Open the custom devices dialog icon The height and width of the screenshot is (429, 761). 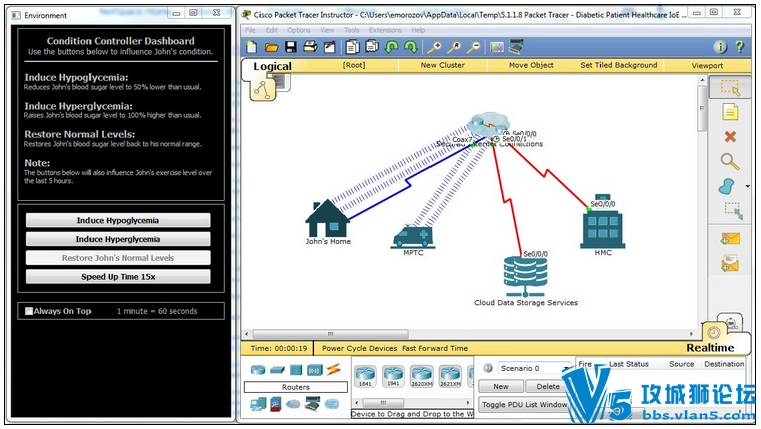[516, 47]
